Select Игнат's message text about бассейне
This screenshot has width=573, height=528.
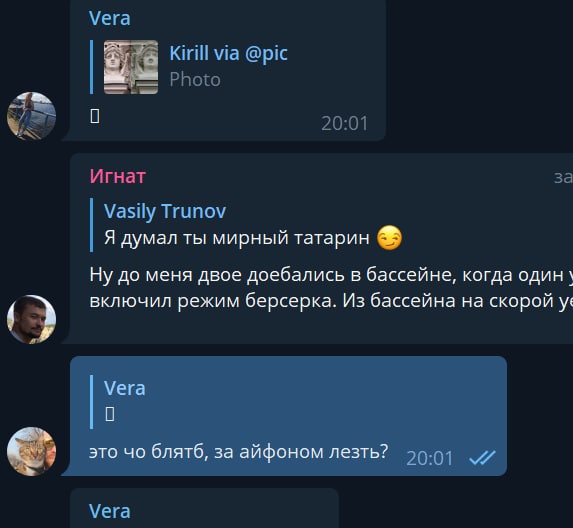[331, 288]
